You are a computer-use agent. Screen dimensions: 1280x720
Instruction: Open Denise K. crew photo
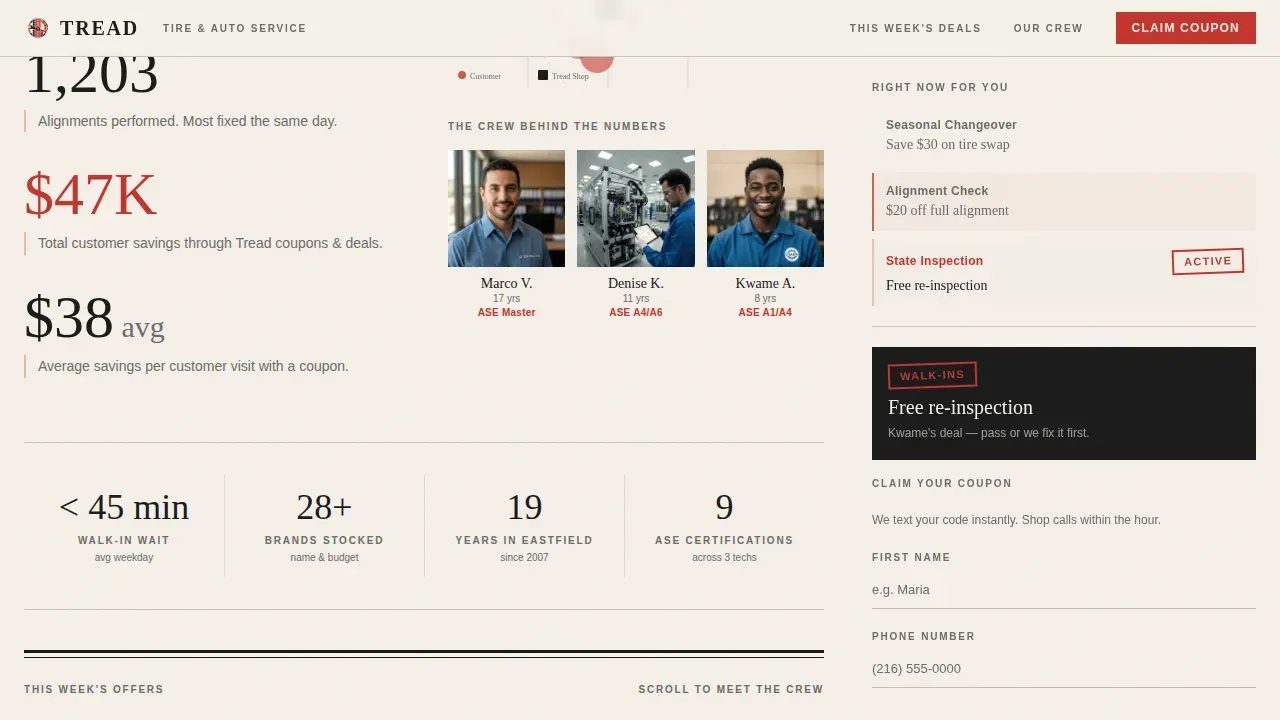pos(636,208)
